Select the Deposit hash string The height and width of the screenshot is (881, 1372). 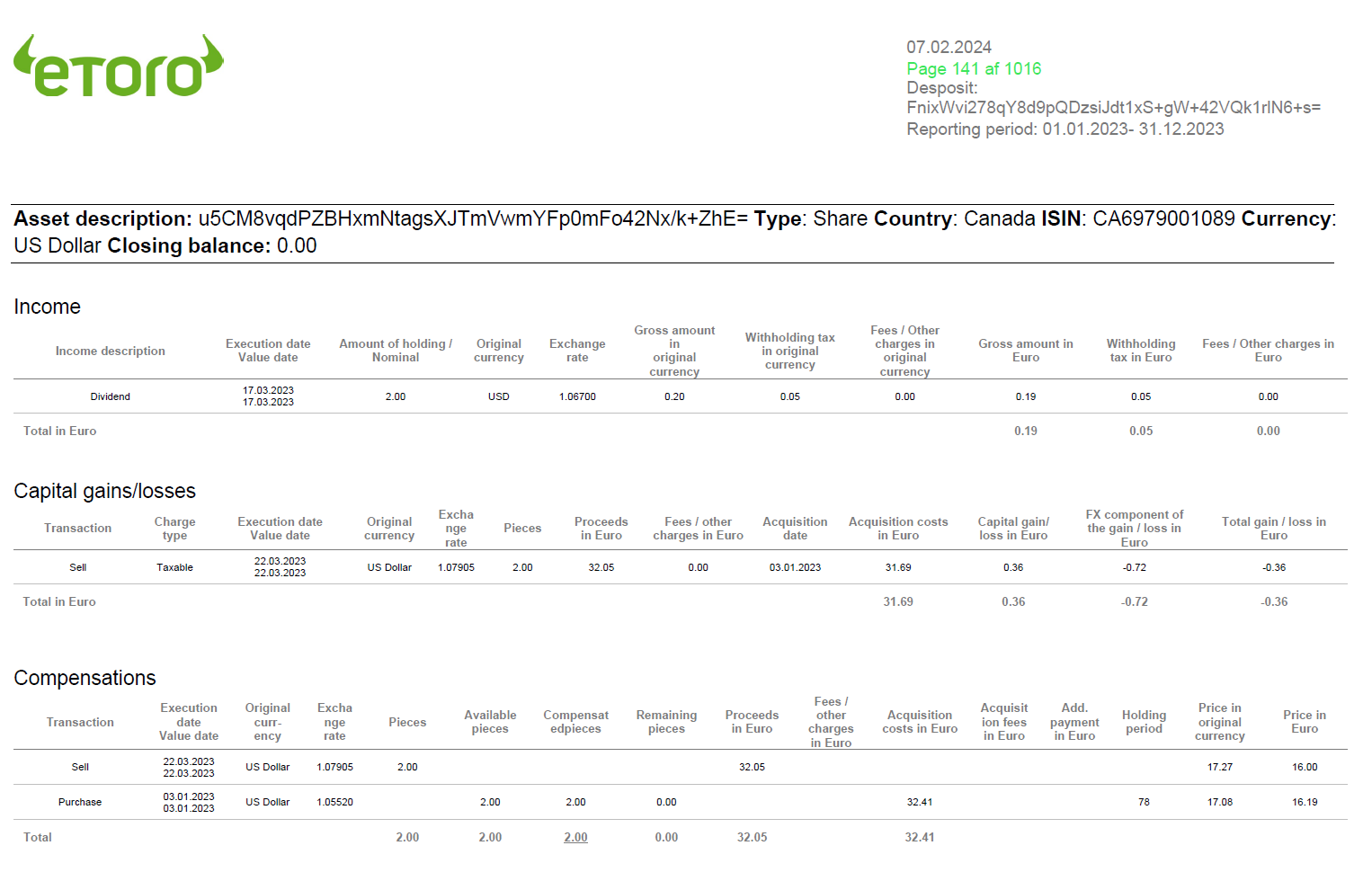coord(1113,108)
